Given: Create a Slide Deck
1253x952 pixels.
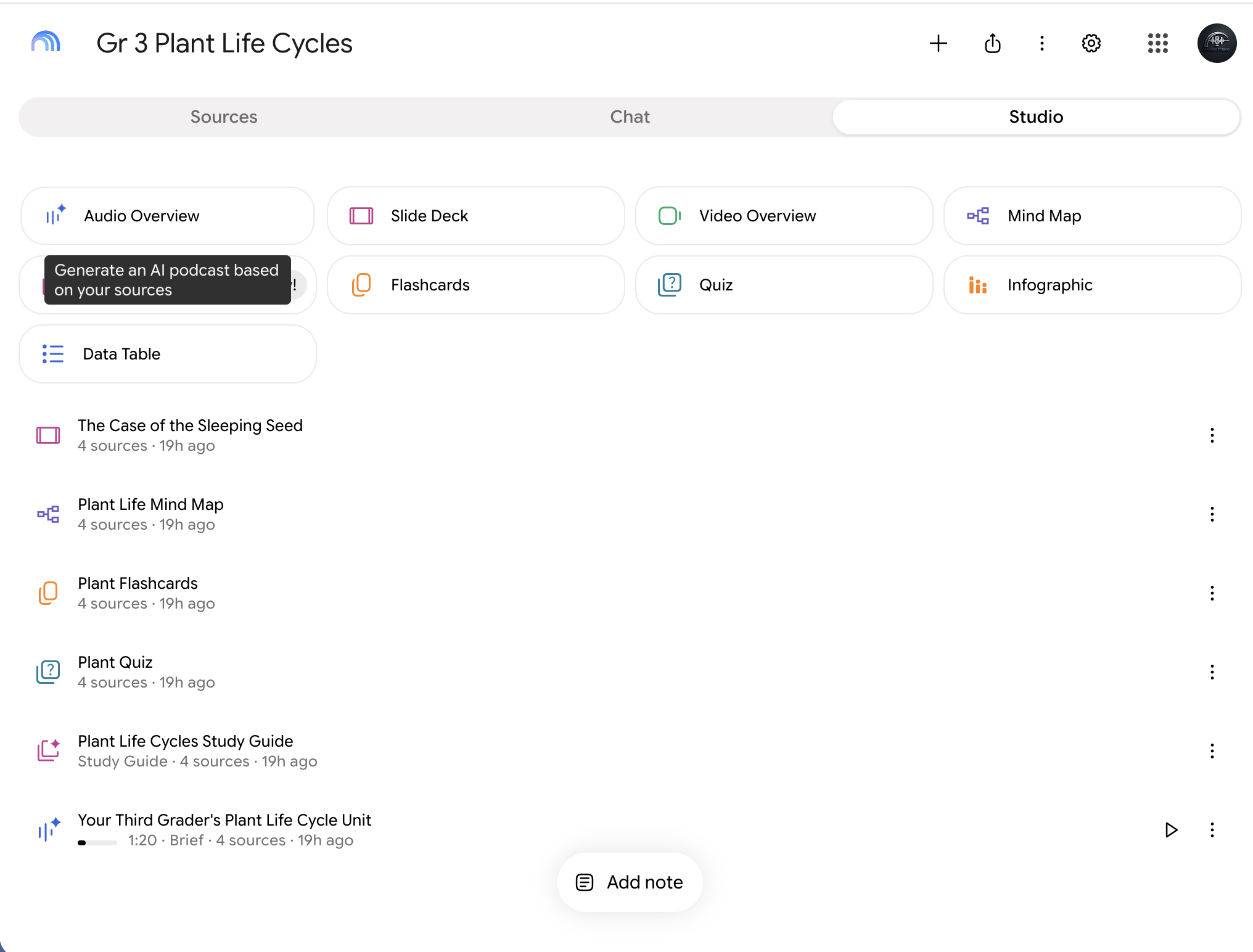Looking at the screenshot, I should coord(476,216).
